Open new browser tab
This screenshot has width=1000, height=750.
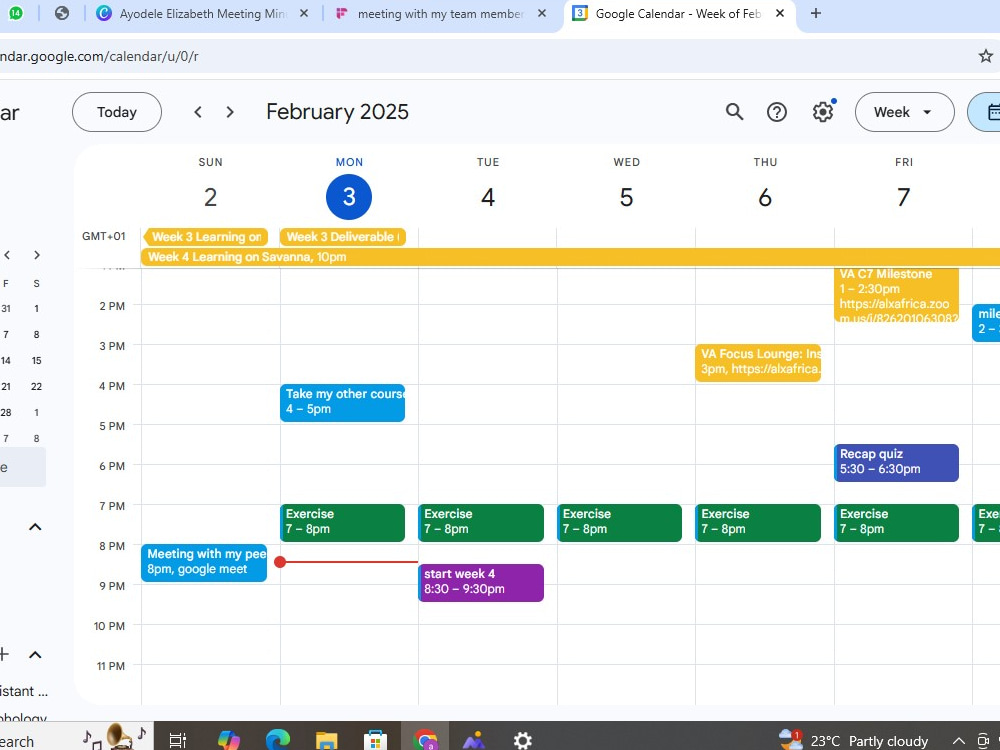coord(816,13)
